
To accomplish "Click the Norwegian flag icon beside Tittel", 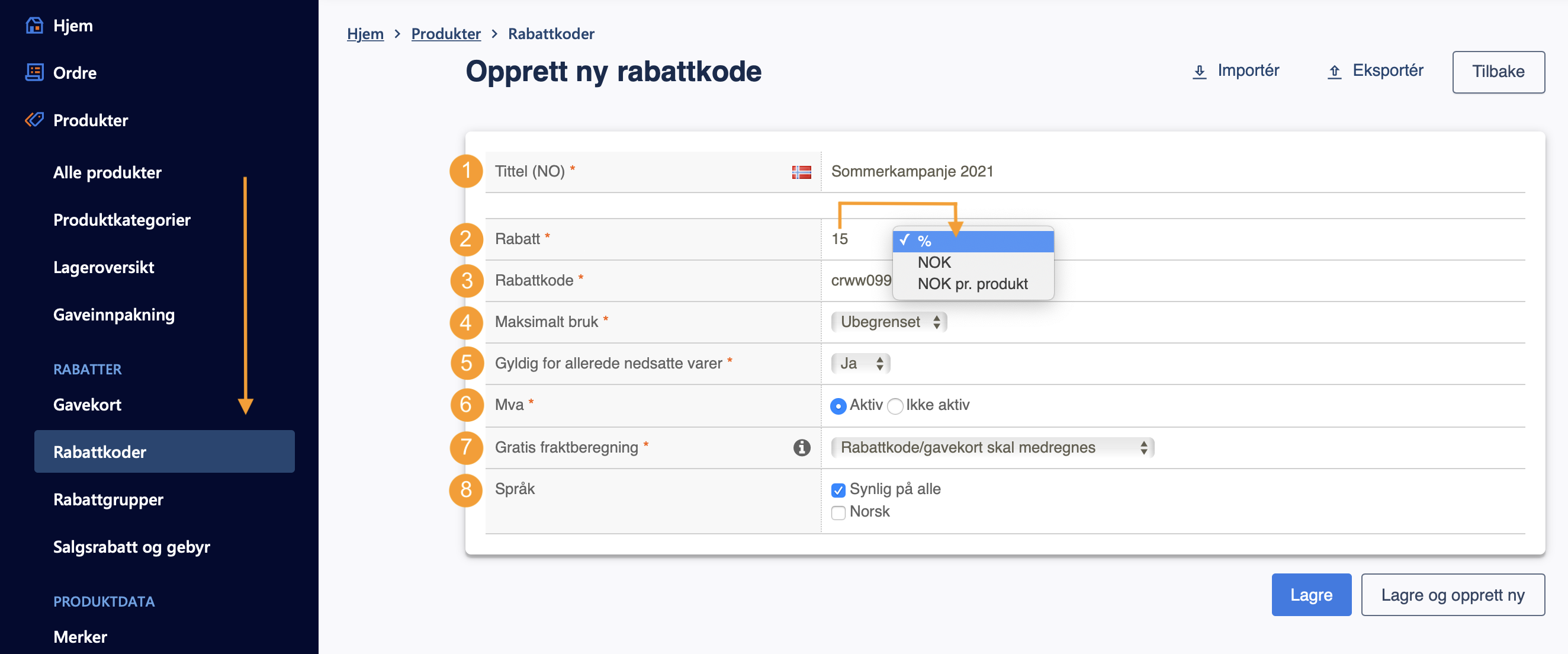I will [x=801, y=172].
